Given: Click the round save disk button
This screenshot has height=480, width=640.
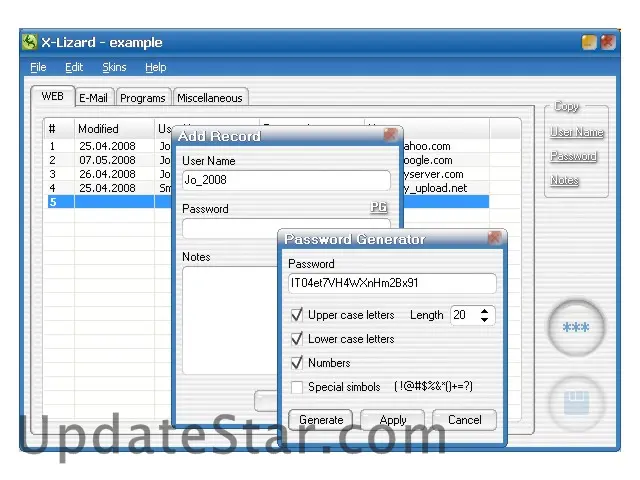Looking at the screenshot, I should point(576,402).
